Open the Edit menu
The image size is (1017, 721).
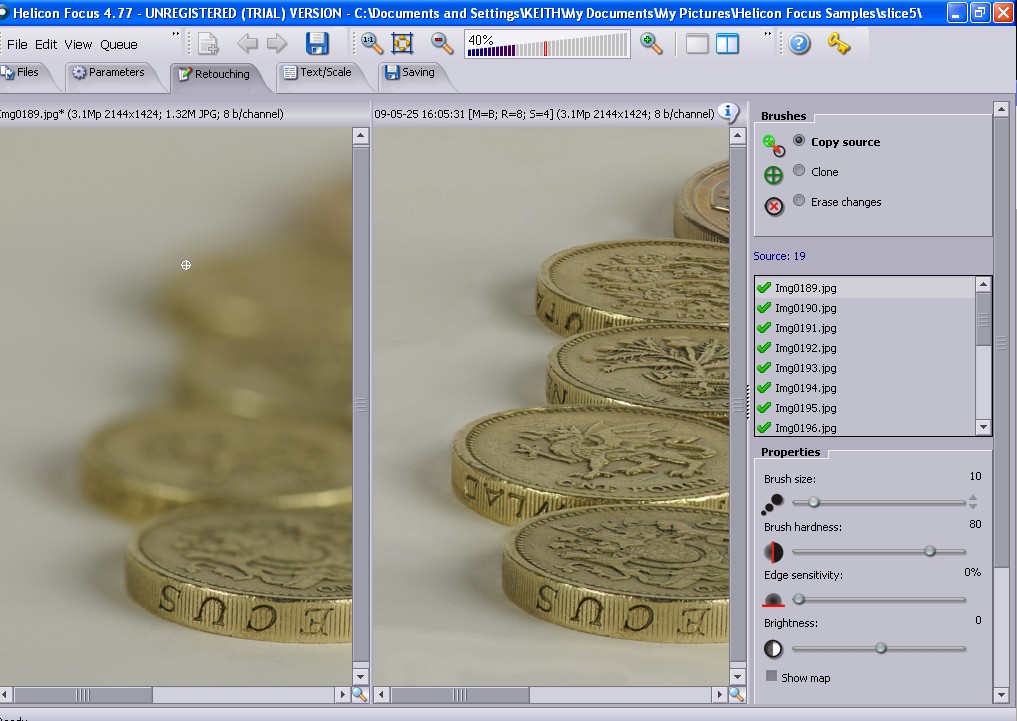click(46, 44)
